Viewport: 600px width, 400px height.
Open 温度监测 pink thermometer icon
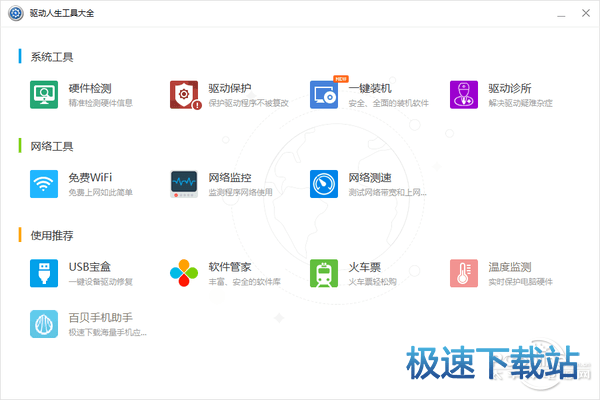(464, 273)
